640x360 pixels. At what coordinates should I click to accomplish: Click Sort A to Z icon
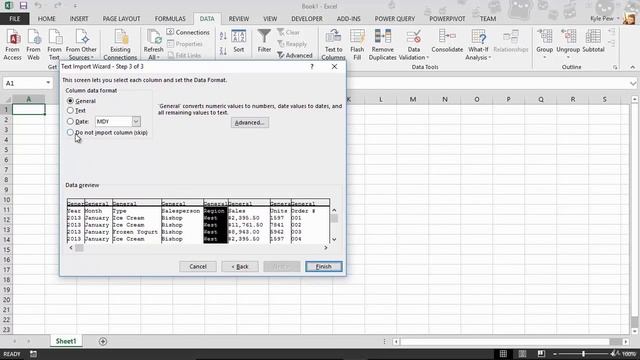tap(223, 36)
